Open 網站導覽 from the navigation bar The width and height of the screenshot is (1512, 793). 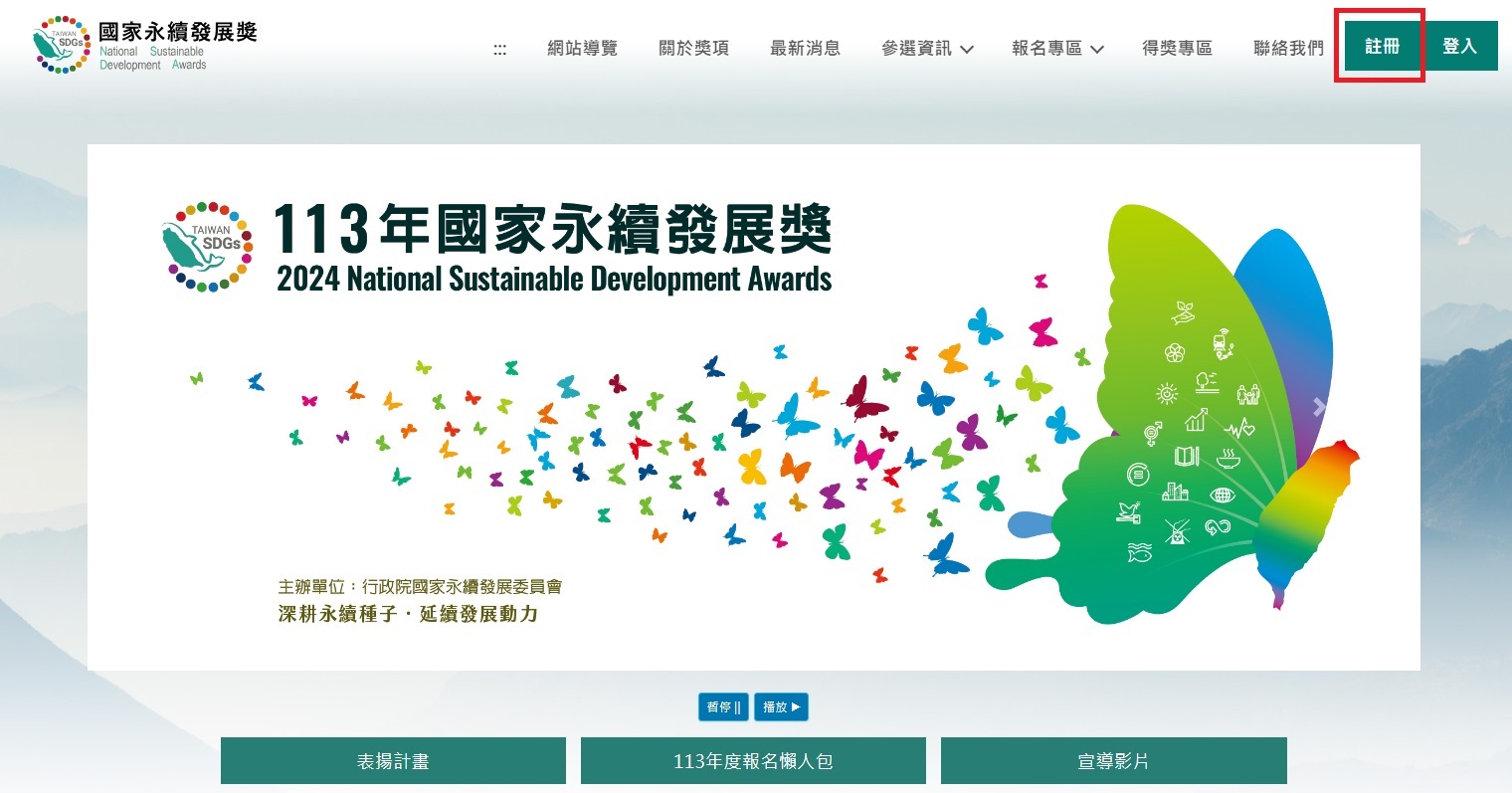pos(583,48)
